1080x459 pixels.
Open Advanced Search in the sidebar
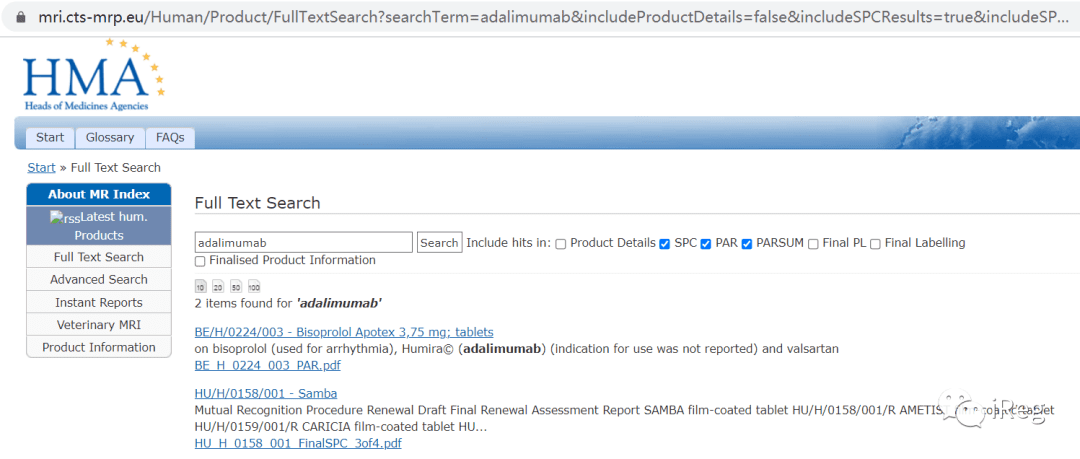coord(98,280)
